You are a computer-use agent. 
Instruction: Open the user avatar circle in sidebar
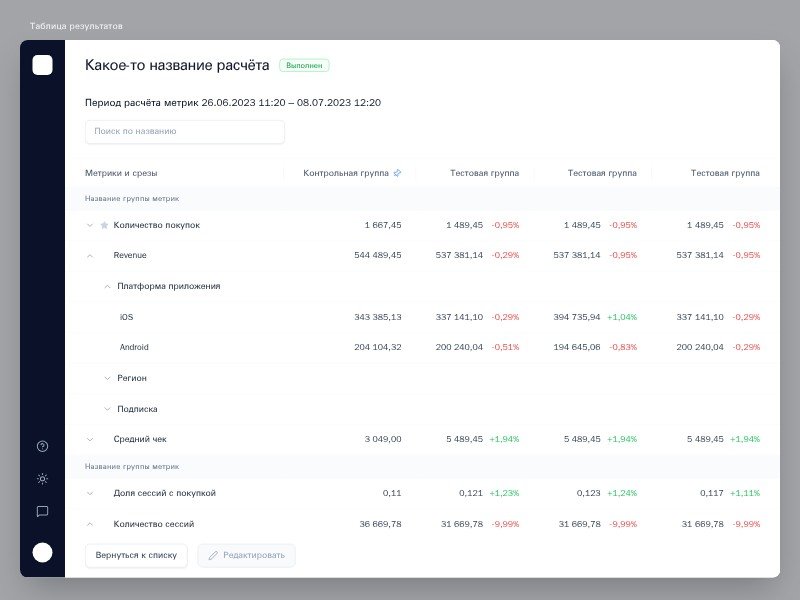tap(42, 552)
